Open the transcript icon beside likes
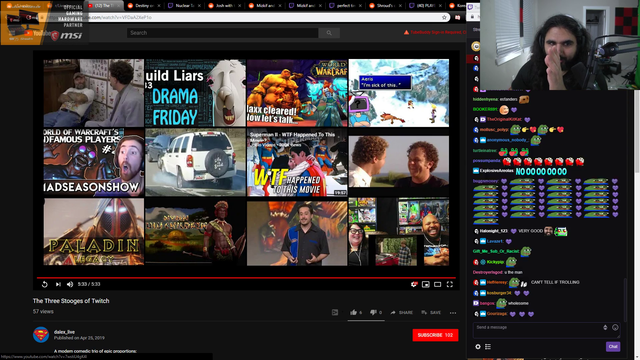Image resolution: width=640 pixels, height=360 pixels. coord(335,313)
